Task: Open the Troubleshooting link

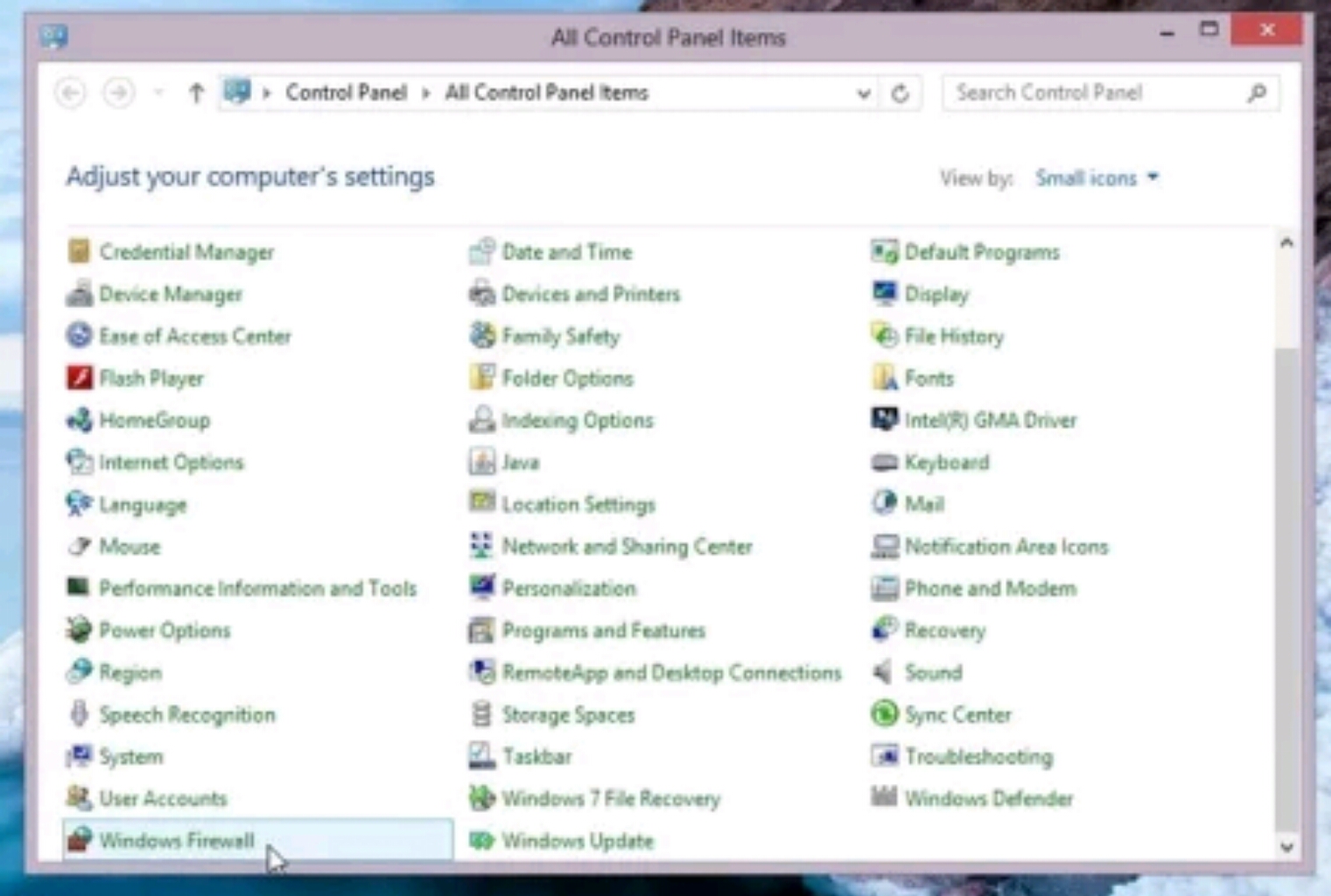Action: tap(979, 756)
